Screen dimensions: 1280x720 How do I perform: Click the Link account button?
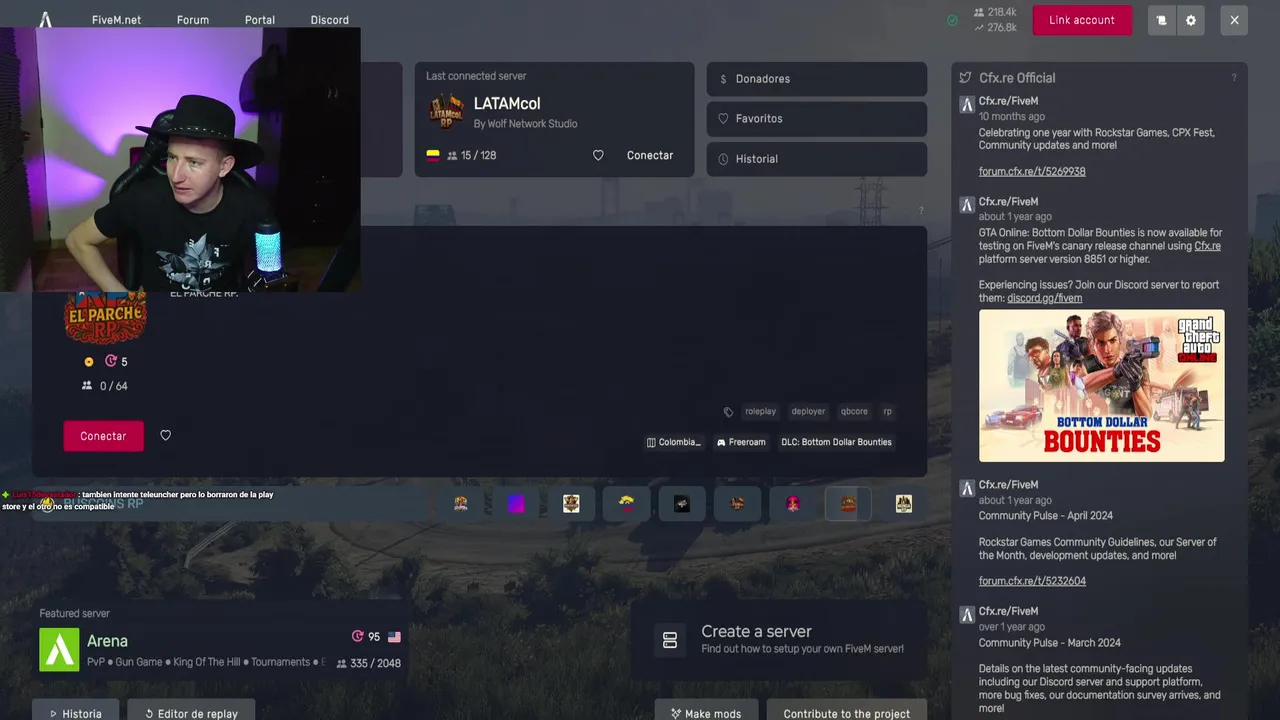click(x=1082, y=20)
